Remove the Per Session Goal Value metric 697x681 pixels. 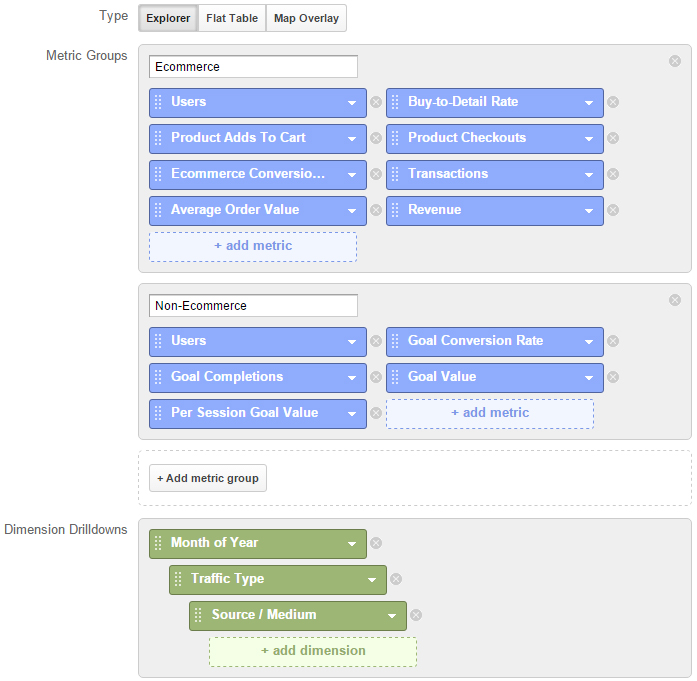point(376,413)
